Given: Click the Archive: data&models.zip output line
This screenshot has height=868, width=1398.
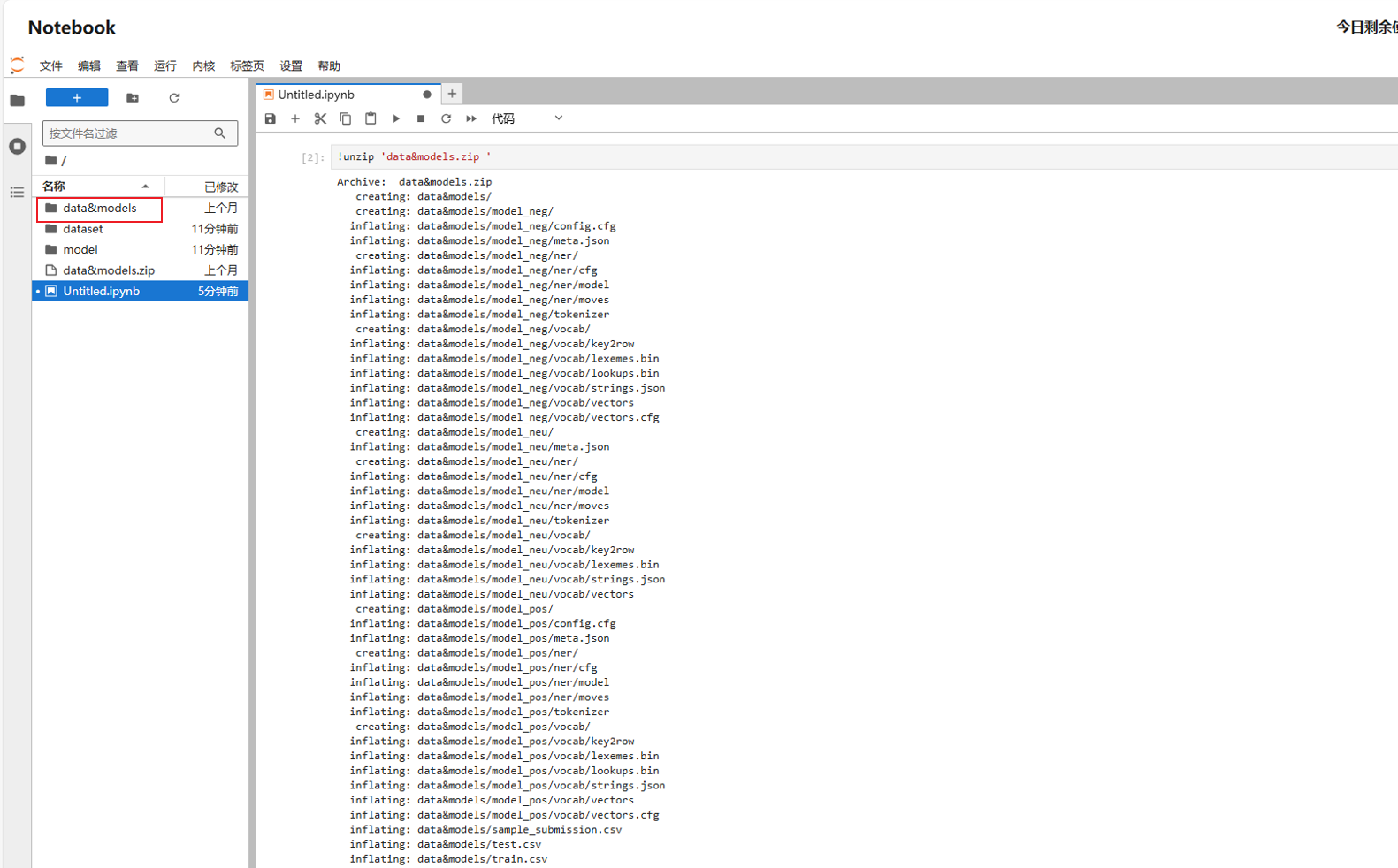Looking at the screenshot, I should pyautogui.click(x=414, y=182).
